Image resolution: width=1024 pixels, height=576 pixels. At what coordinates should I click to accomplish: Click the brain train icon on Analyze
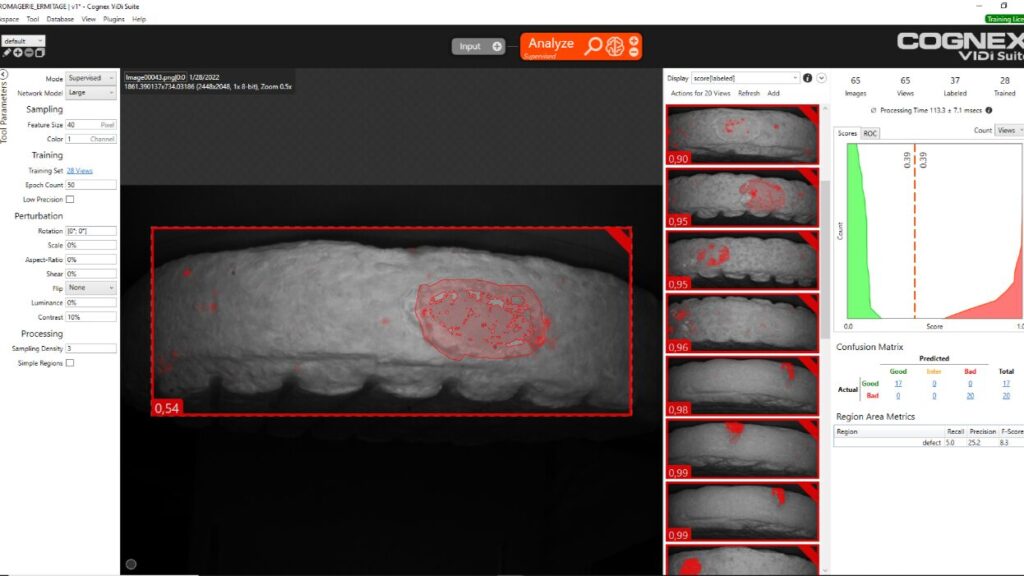(616, 45)
